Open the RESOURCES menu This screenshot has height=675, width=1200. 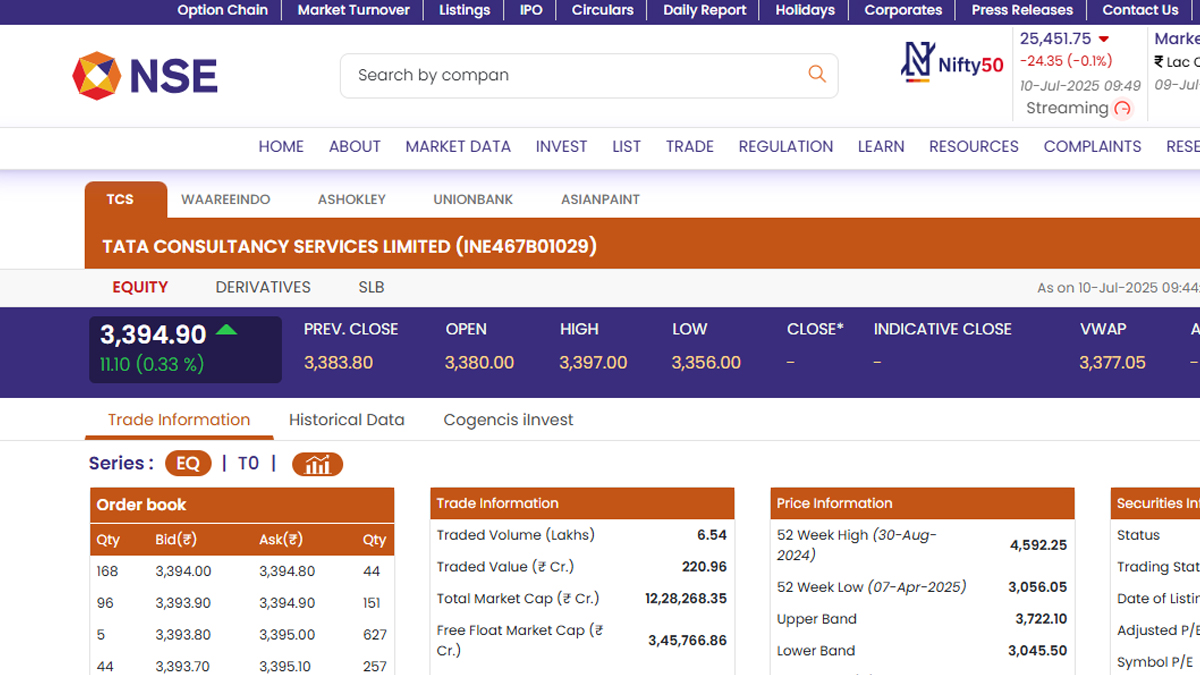[x=974, y=146]
